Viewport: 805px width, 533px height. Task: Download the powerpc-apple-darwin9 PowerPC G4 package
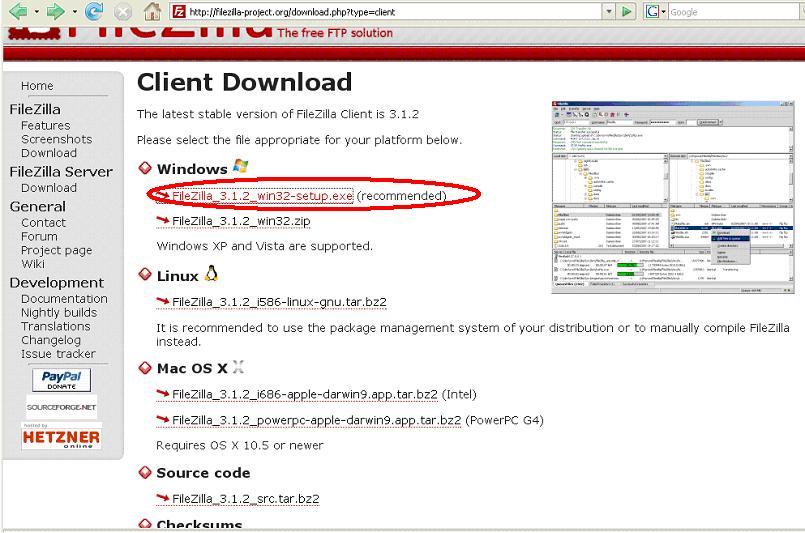pos(316,421)
